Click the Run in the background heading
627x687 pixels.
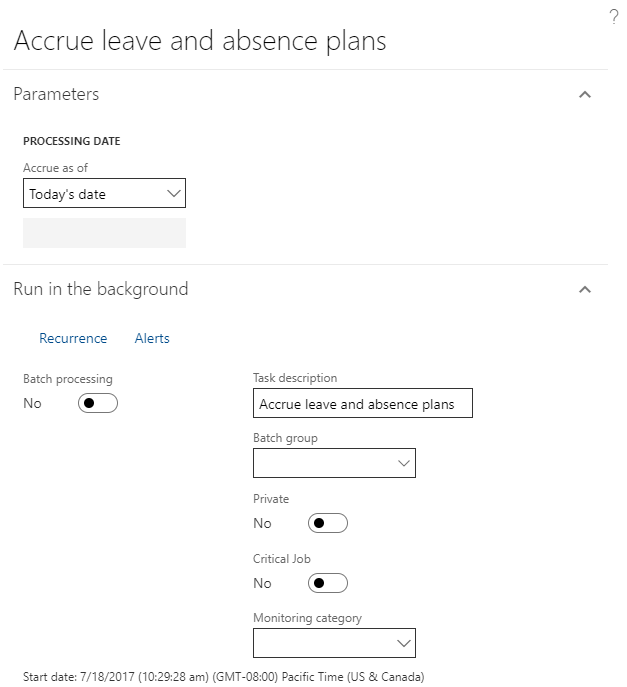coord(100,289)
